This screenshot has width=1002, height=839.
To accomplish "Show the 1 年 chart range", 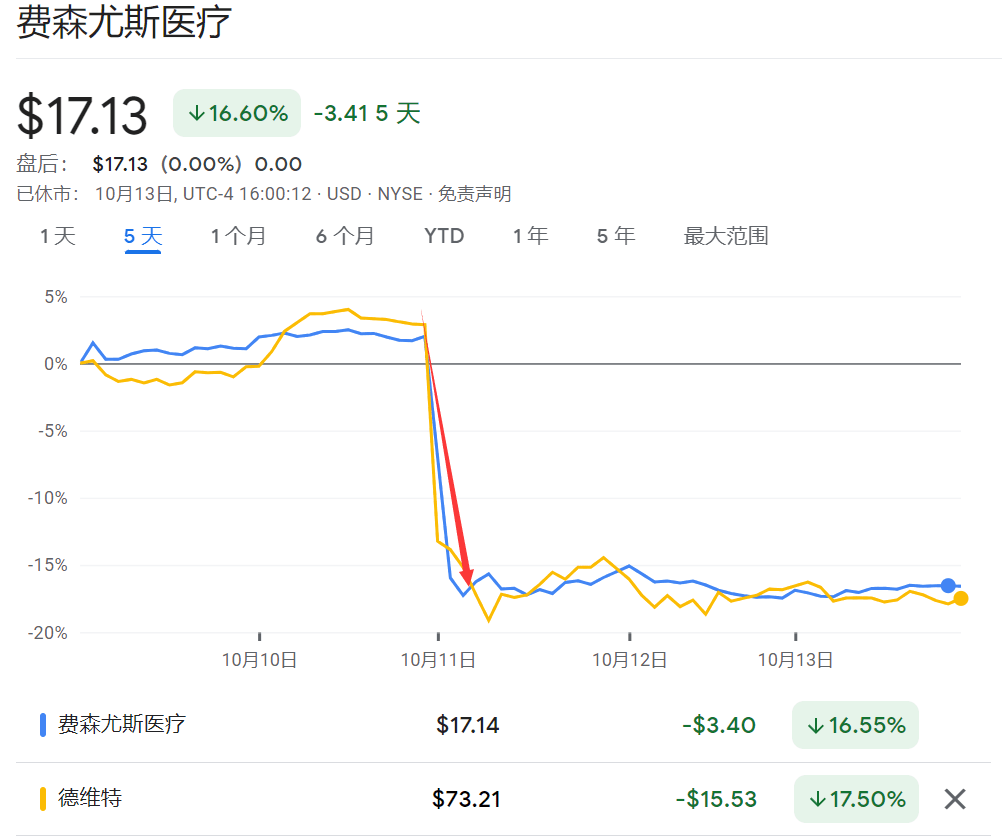I will [530, 237].
